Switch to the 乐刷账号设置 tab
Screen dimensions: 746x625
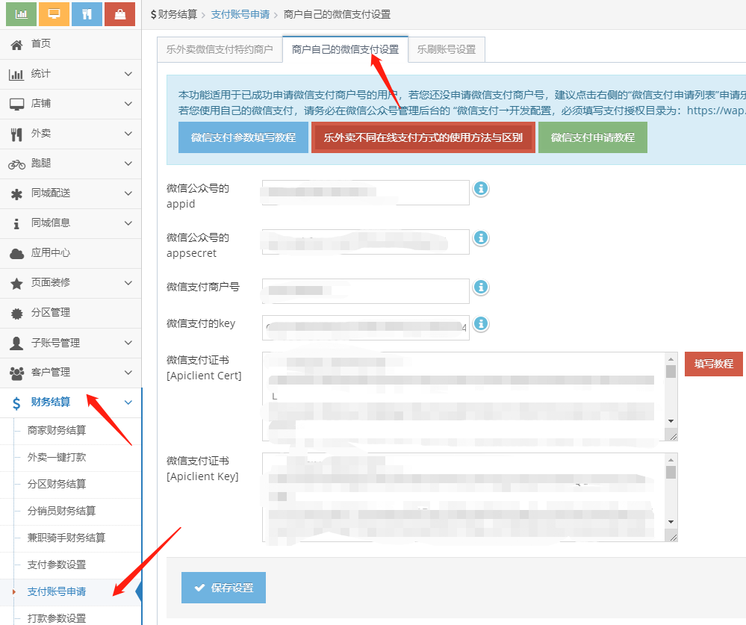tap(446, 49)
